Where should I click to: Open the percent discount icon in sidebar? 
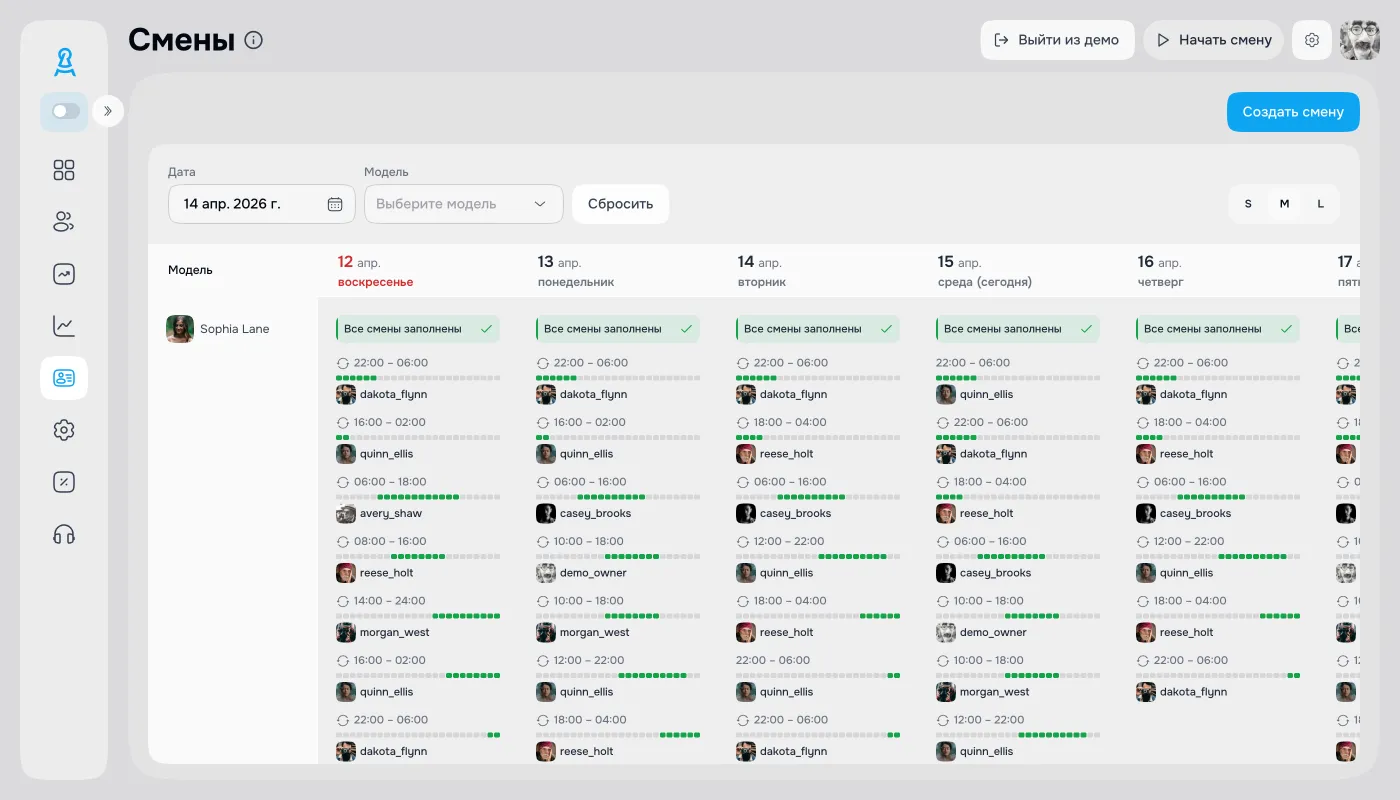tap(64, 482)
